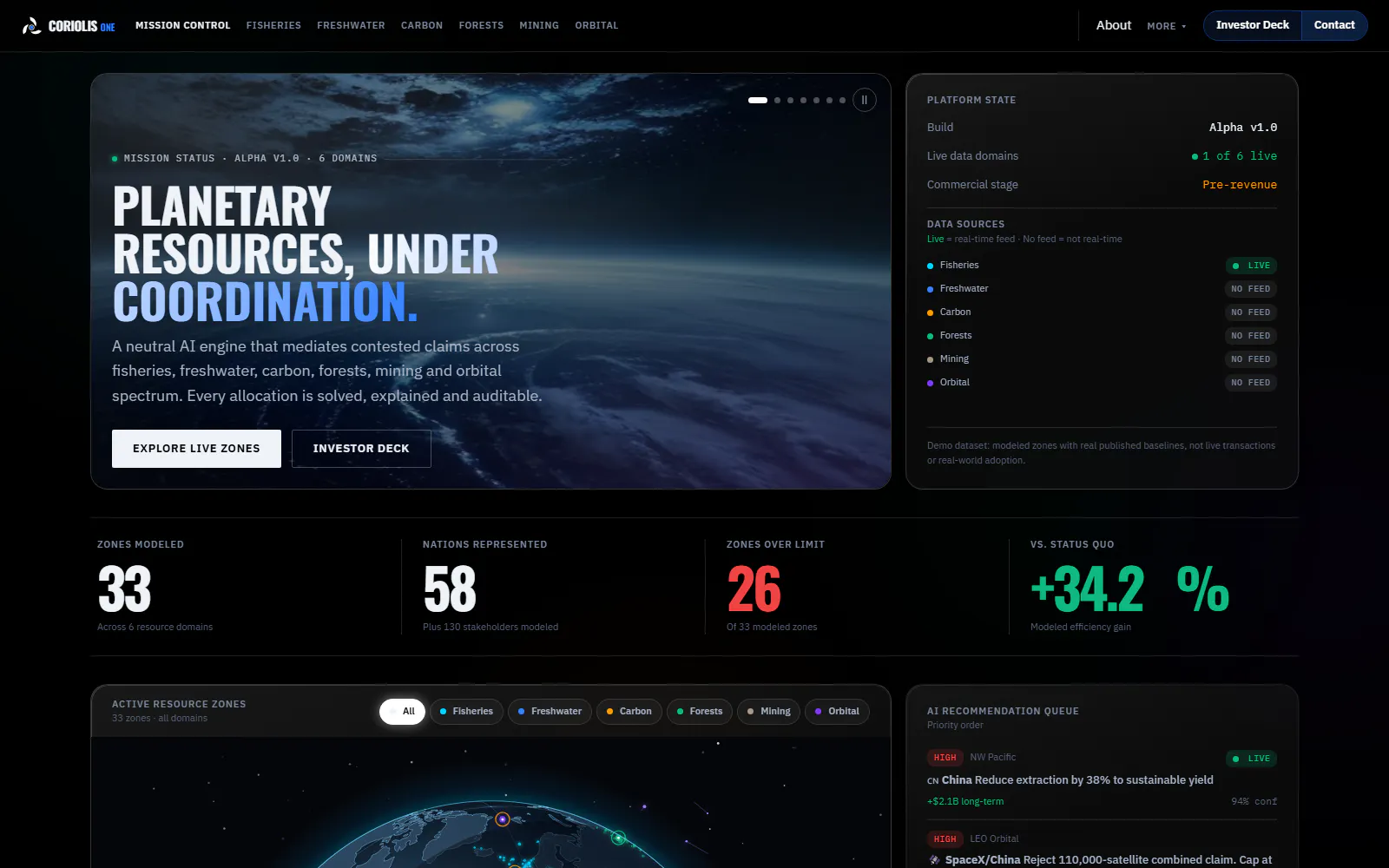Click the "94% conf" confidence value

[1254, 802]
